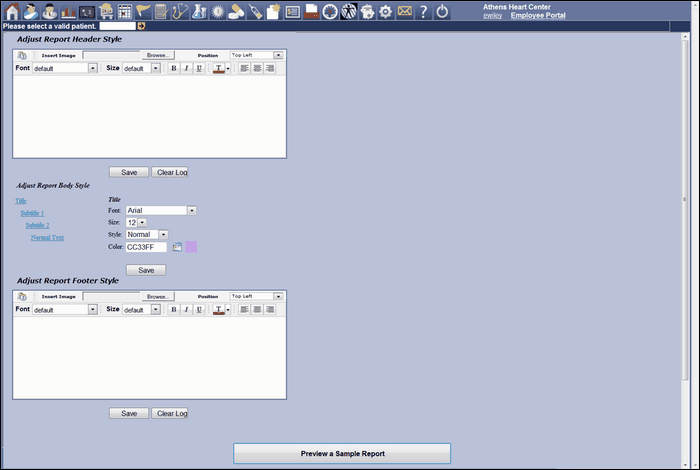Click the chalkboard icon

87,12
